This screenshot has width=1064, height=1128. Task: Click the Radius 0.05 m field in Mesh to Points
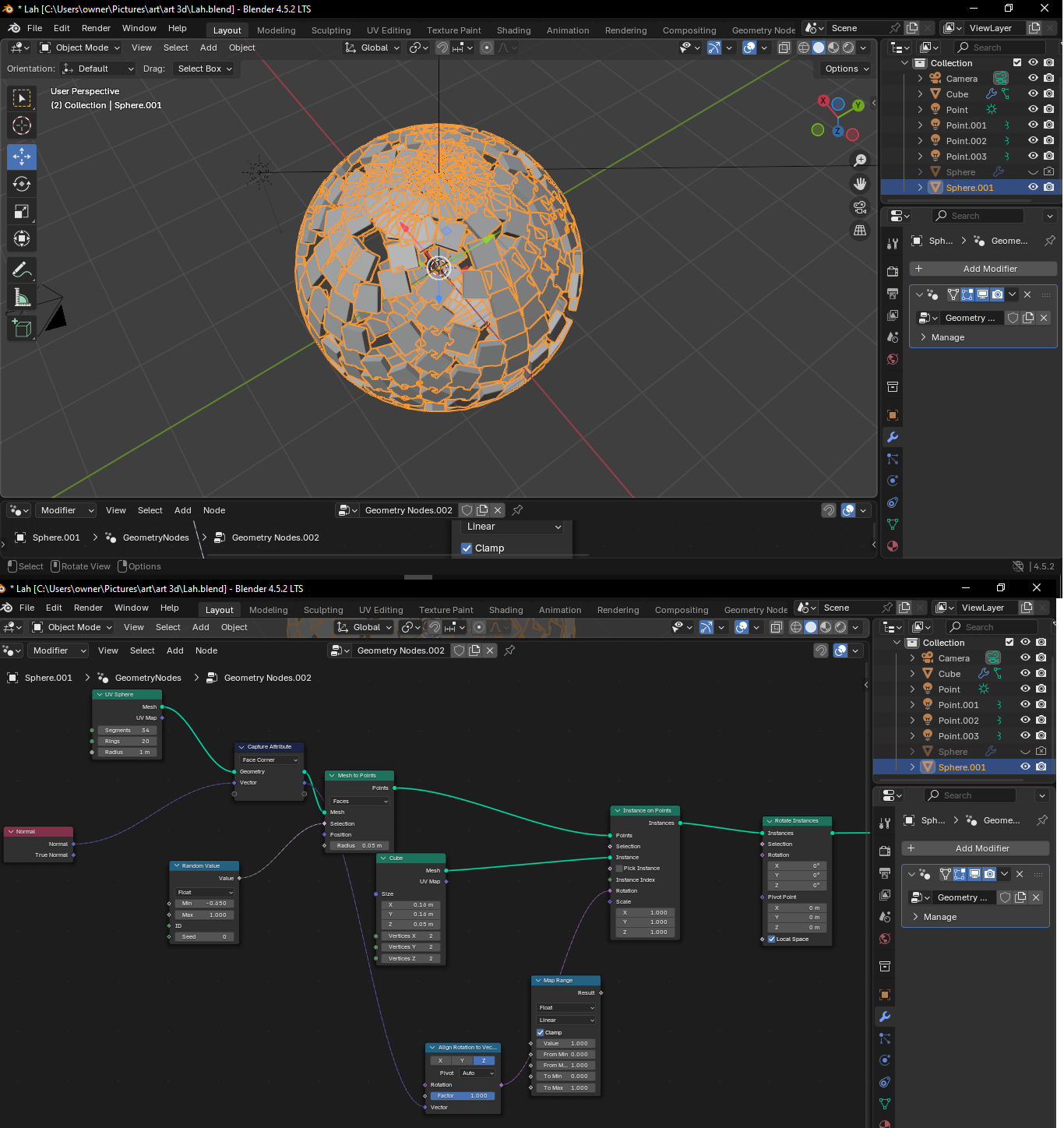[360, 845]
